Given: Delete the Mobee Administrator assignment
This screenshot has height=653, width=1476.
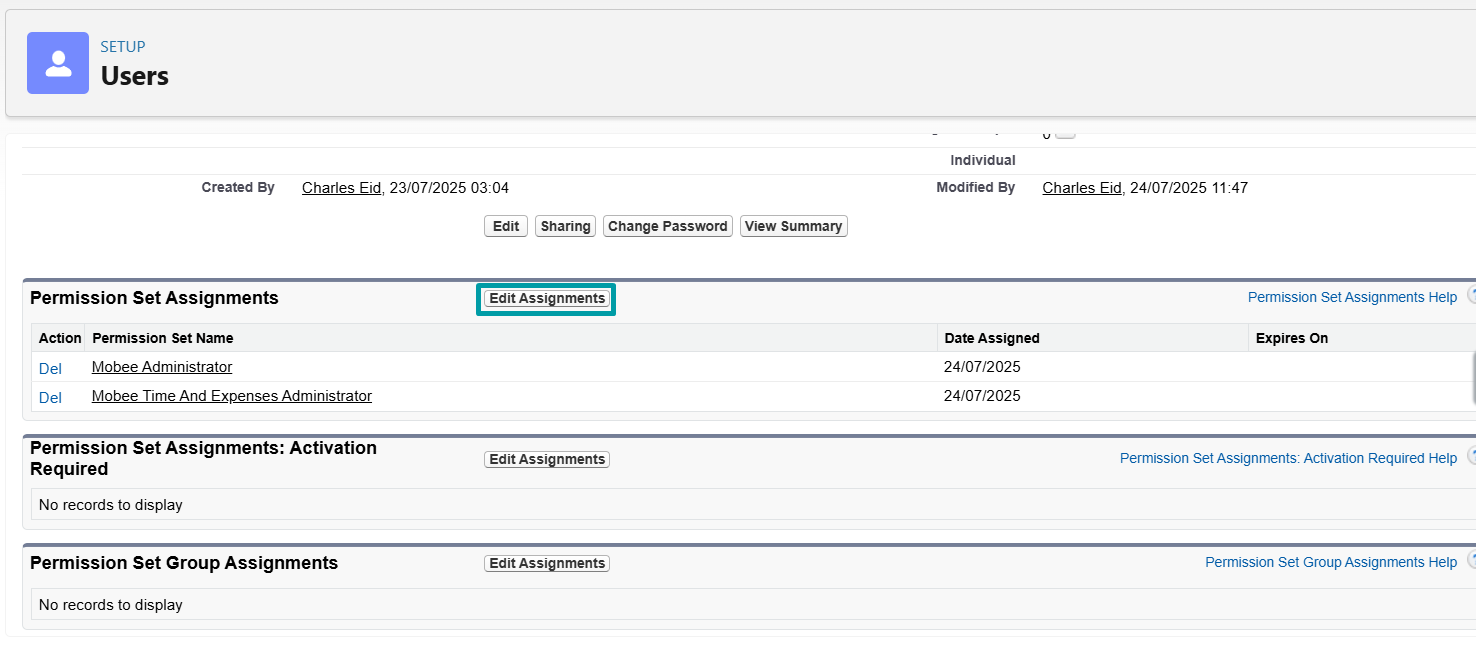Looking at the screenshot, I should coord(50,368).
